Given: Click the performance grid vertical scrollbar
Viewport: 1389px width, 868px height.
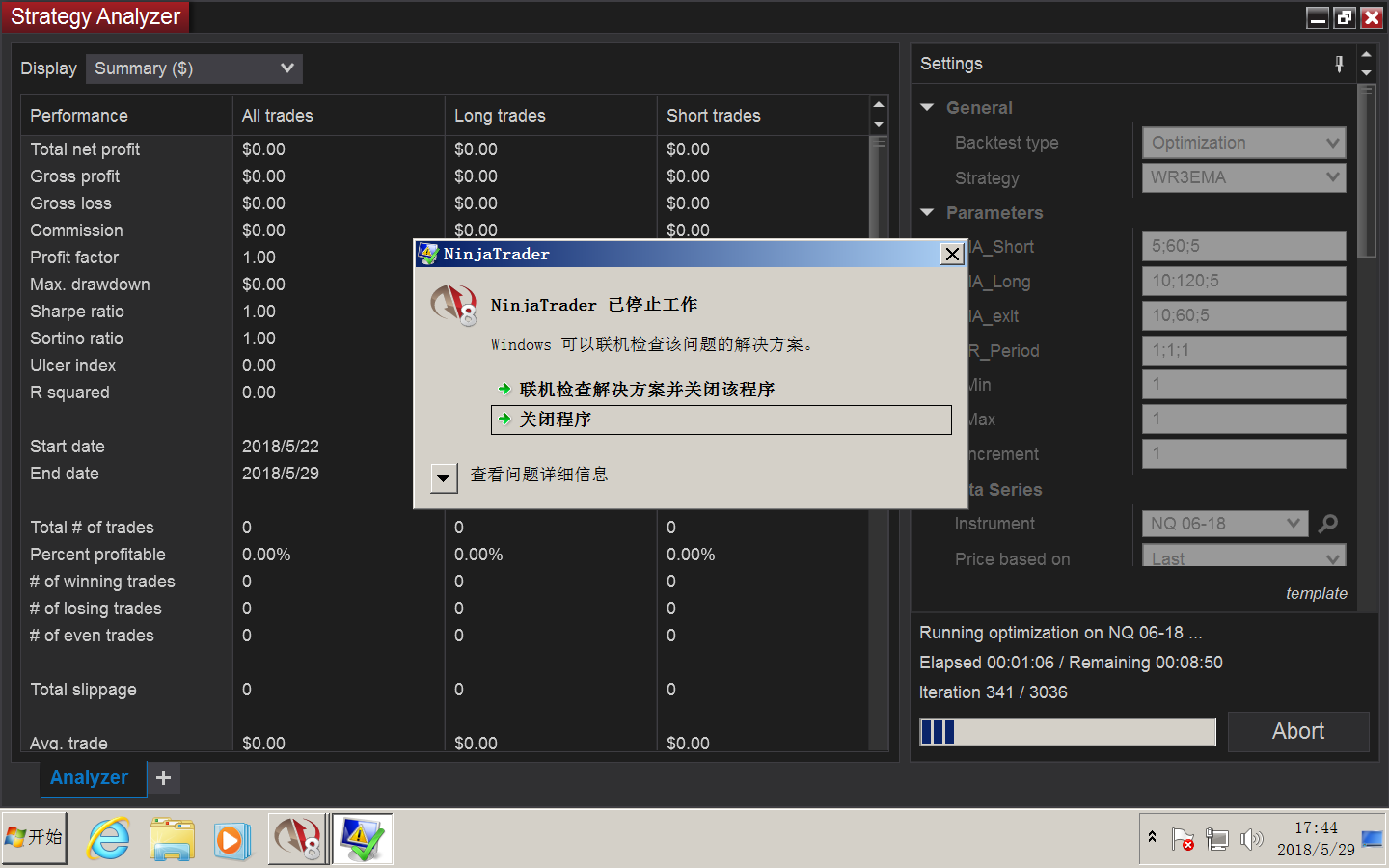Looking at the screenshot, I should click(x=879, y=444).
